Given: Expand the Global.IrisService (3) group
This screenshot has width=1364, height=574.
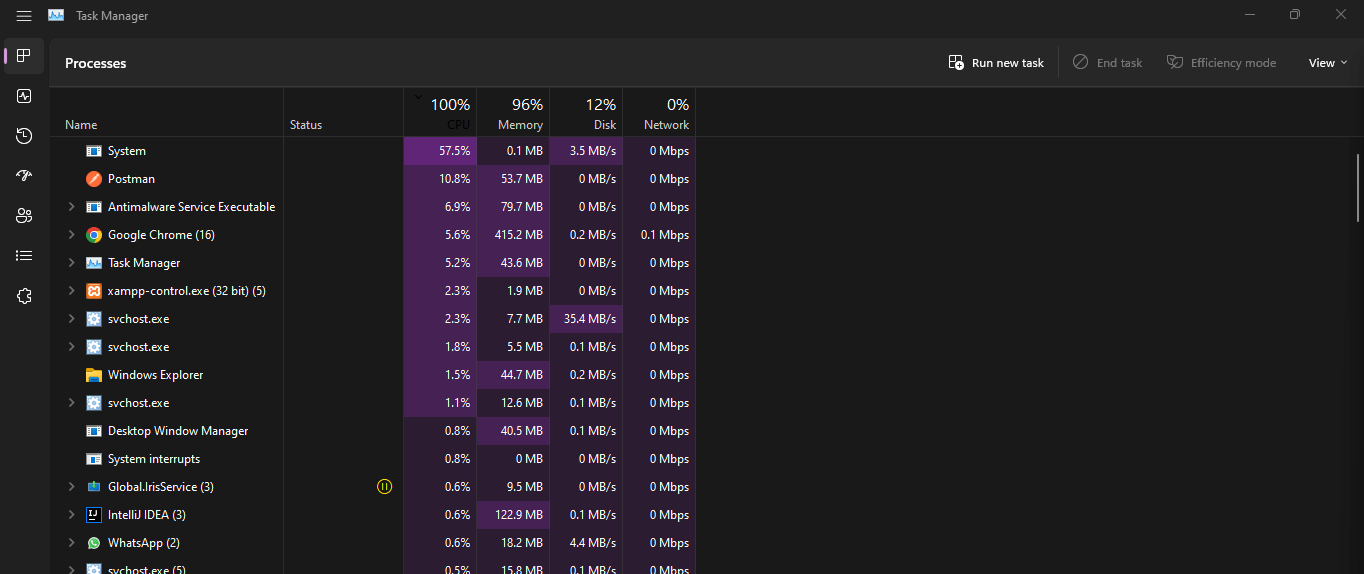Looking at the screenshot, I should click(71, 487).
